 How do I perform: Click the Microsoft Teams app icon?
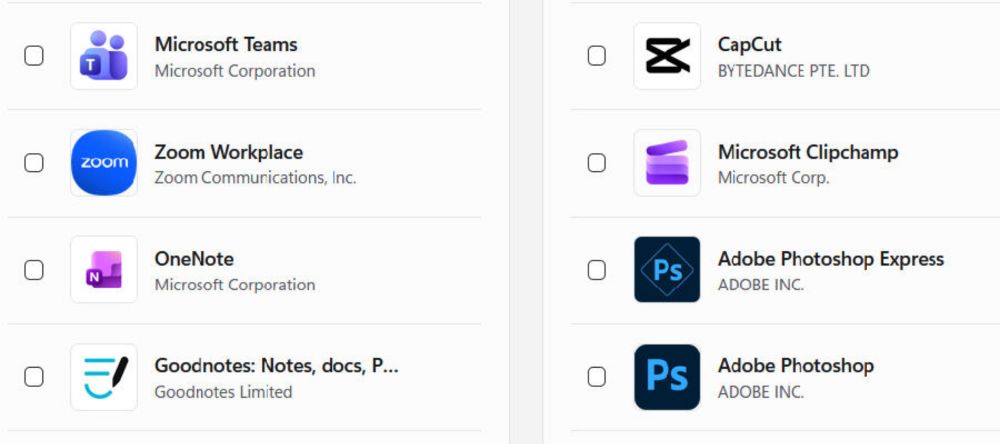(x=104, y=56)
